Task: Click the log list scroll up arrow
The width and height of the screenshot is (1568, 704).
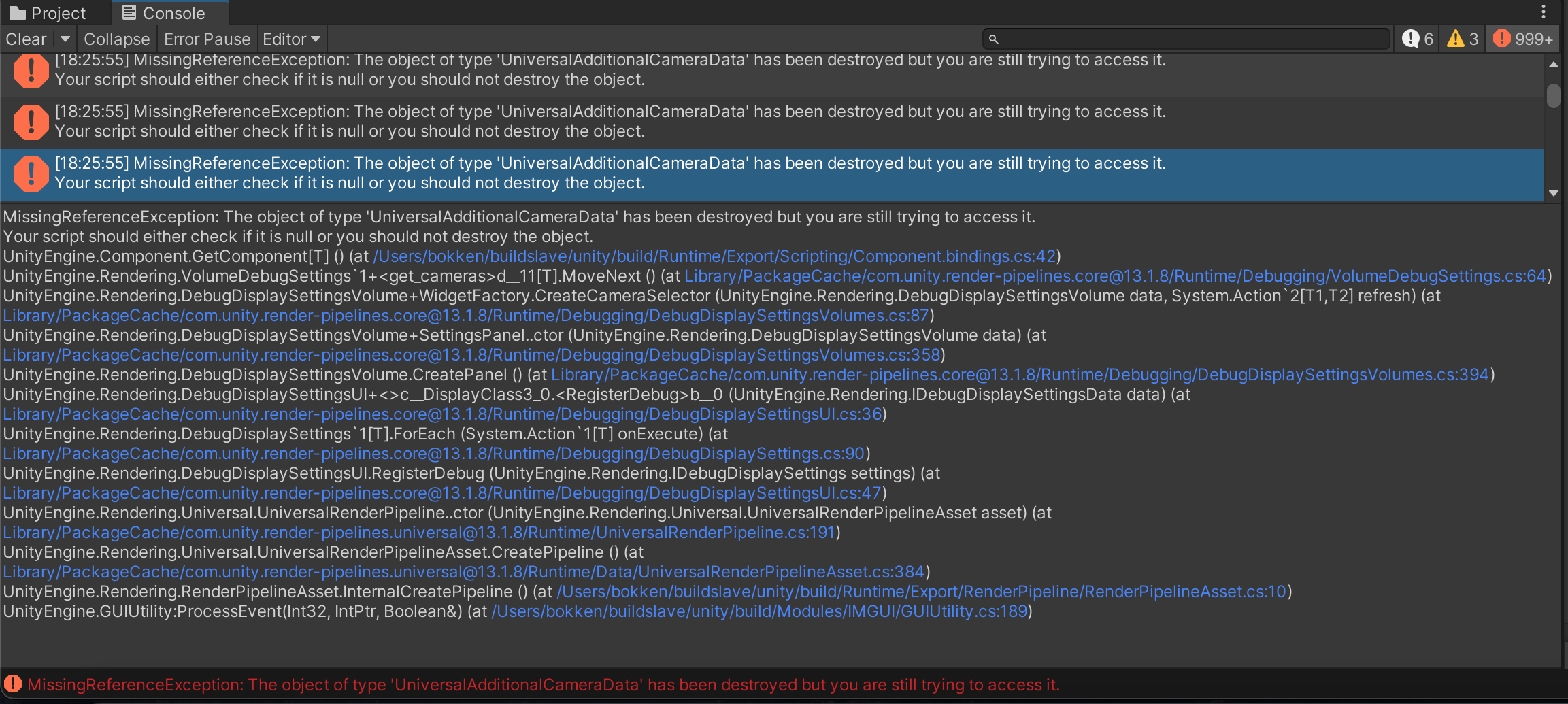Action: click(x=1554, y=65)
